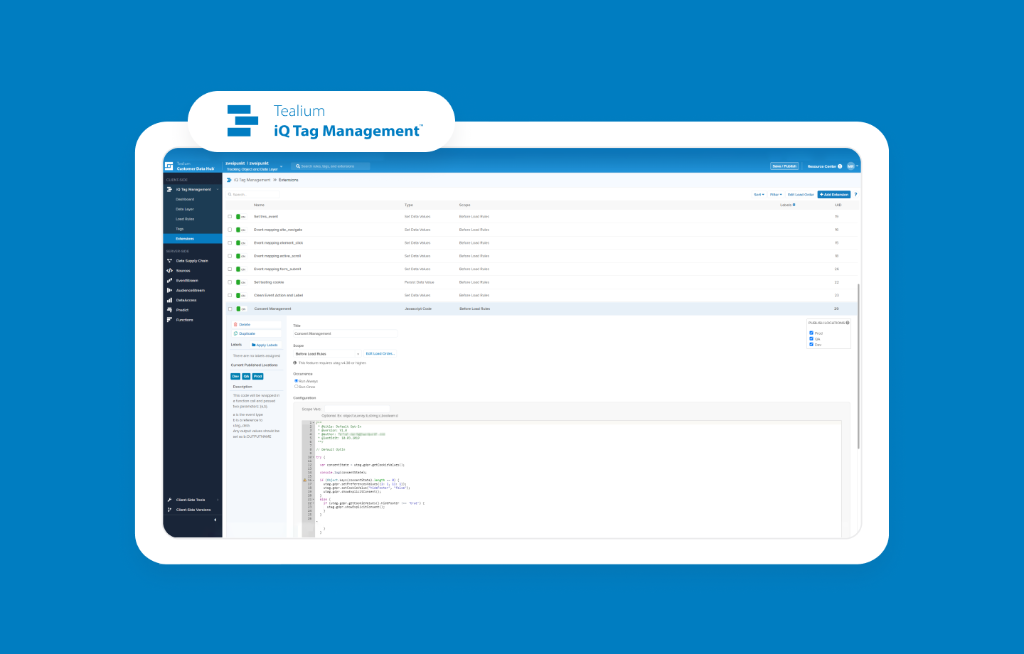Click the warning icon in the code editor gutter

click(304, 480)
